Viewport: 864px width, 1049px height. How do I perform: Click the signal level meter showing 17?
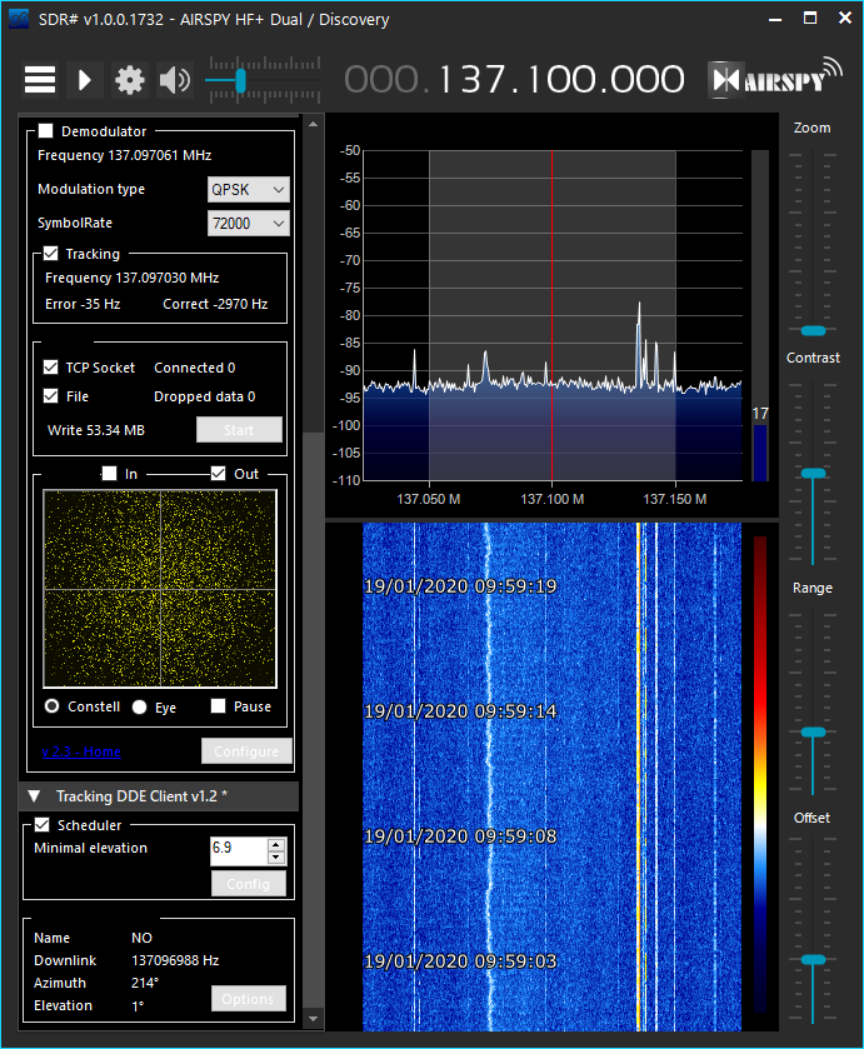760,316
